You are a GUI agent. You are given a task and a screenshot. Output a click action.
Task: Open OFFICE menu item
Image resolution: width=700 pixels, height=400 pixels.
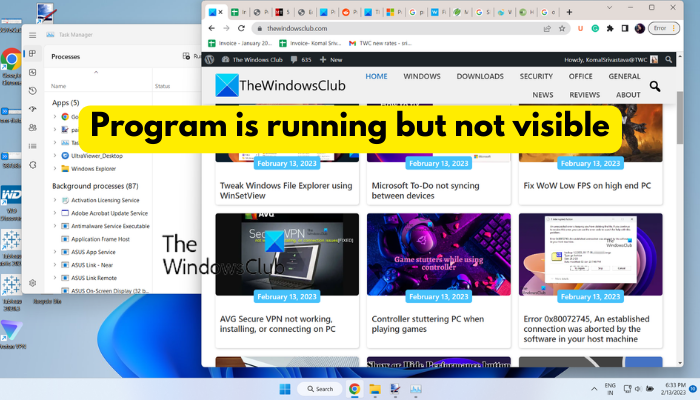pyautogui.click(x=580, y=76)
